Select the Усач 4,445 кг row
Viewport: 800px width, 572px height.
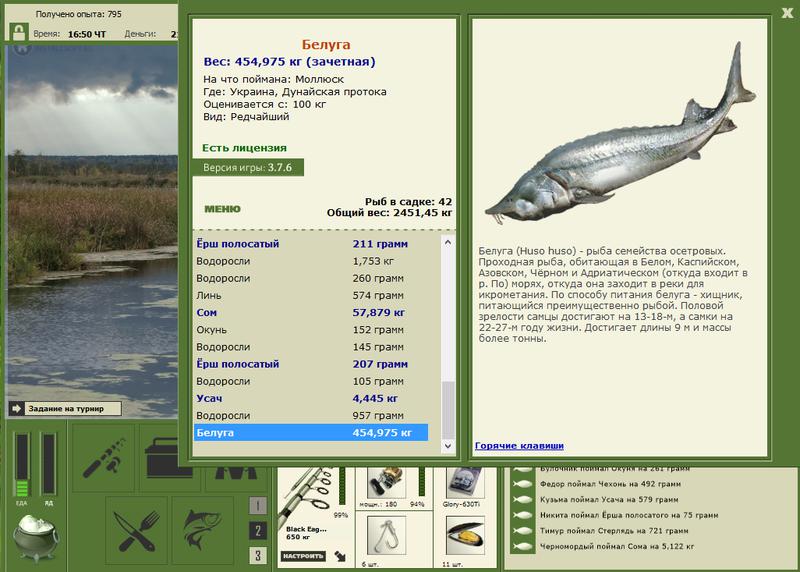pos(311,399)
